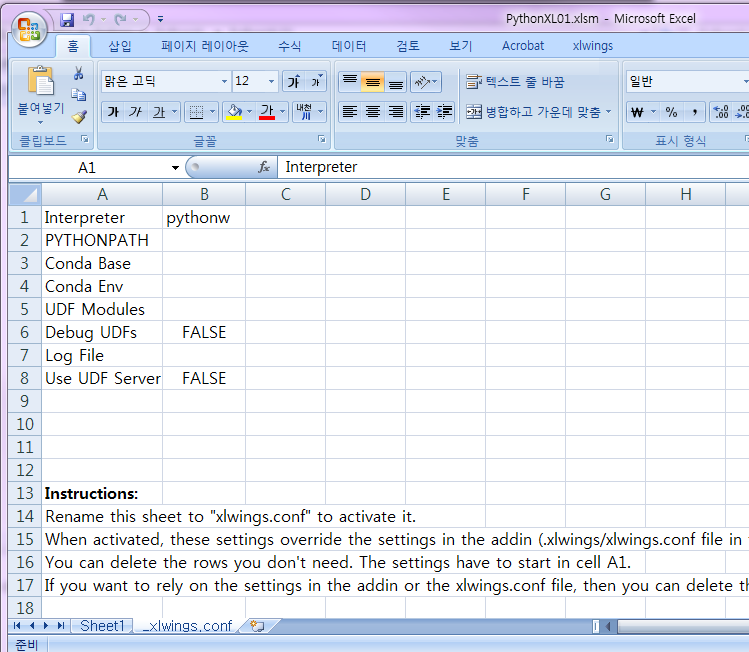Screen dimensions: 749x652
Task: Switch to the 삽입 ribbon tab
Action: [x=119, y=46]
